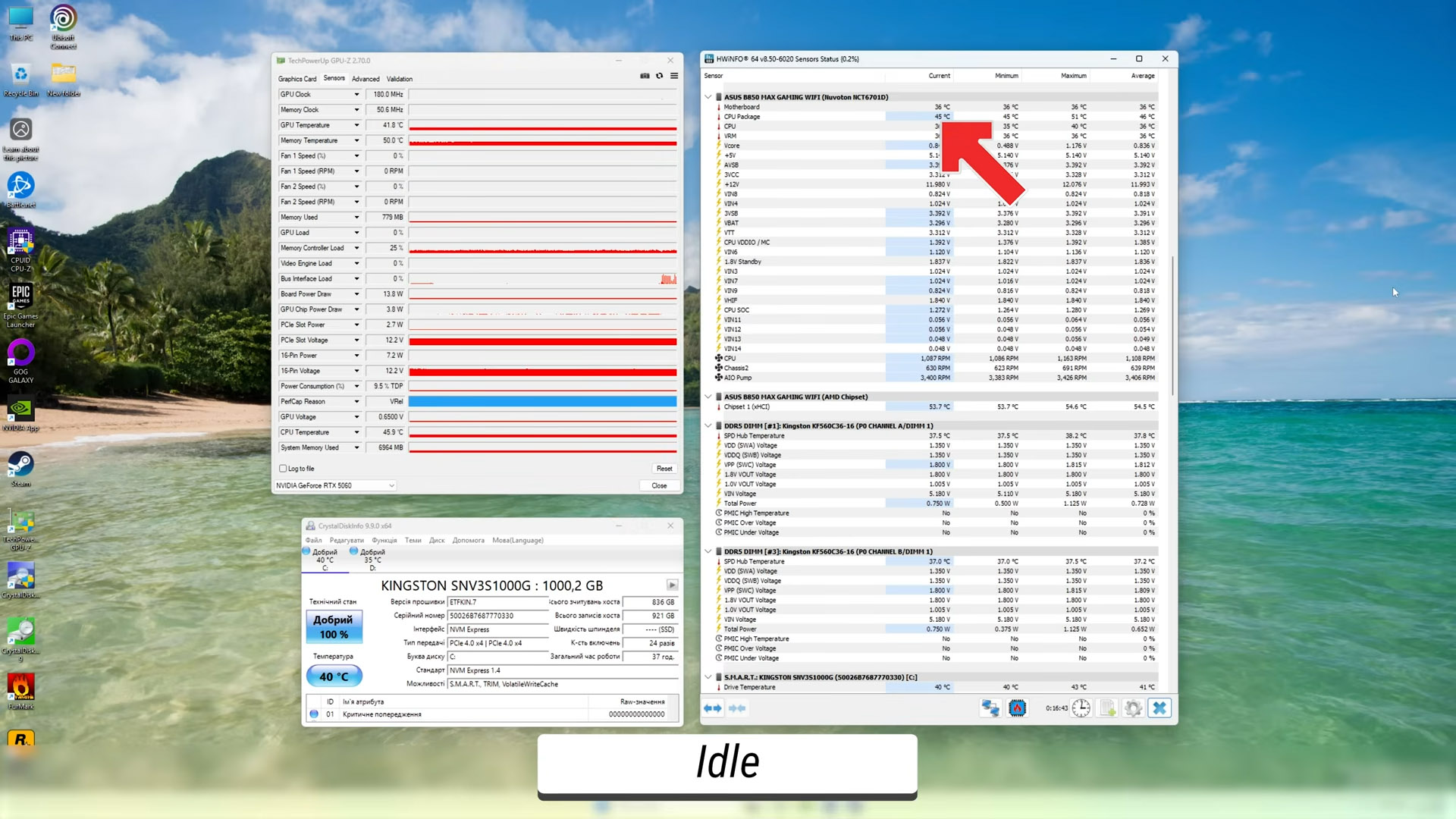The height and width of the screenshot is (819, 1456).
Task: Open the PerfCap Reason sensor dropdown
Action: (x=356, y=402)
